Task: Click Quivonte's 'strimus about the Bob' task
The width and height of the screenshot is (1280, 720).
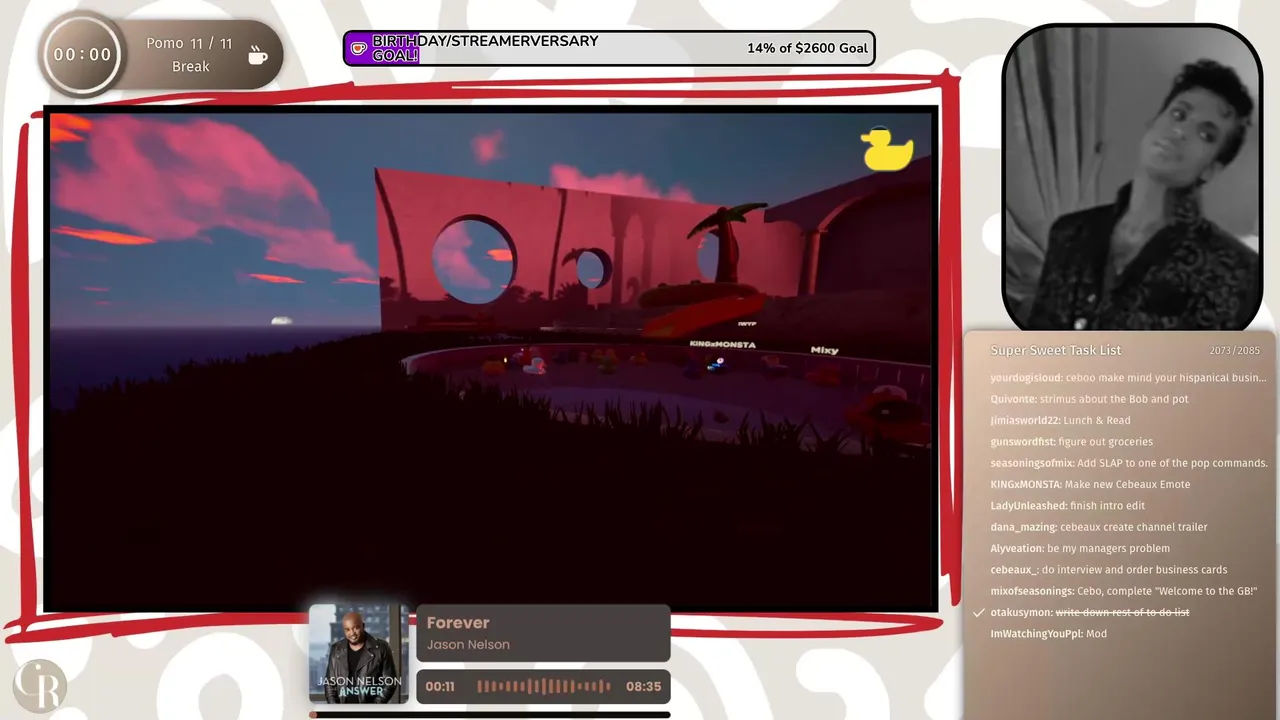Action: [1089, 399]
